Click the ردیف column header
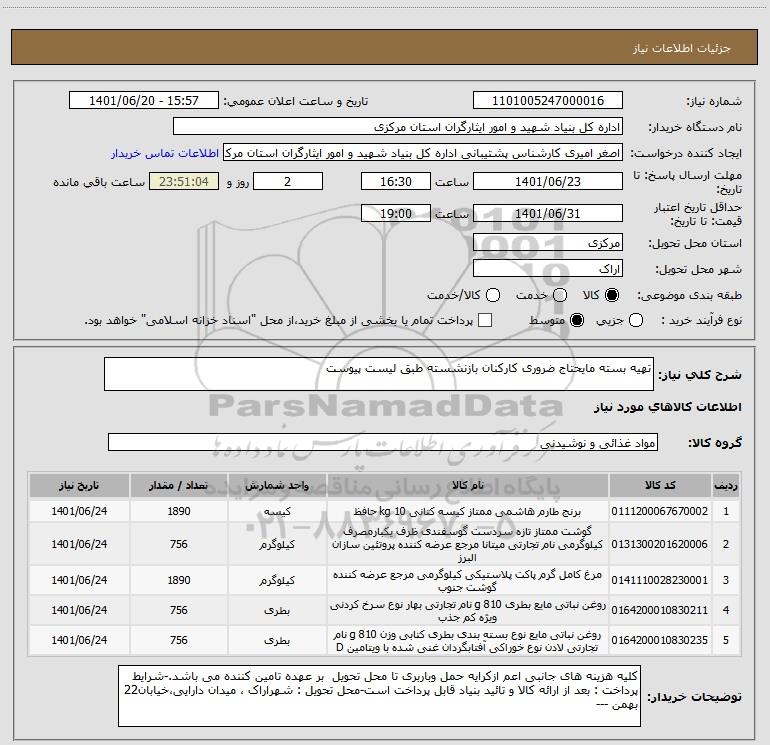The height and width of the screenshot is (745, 770). point(726,486)
